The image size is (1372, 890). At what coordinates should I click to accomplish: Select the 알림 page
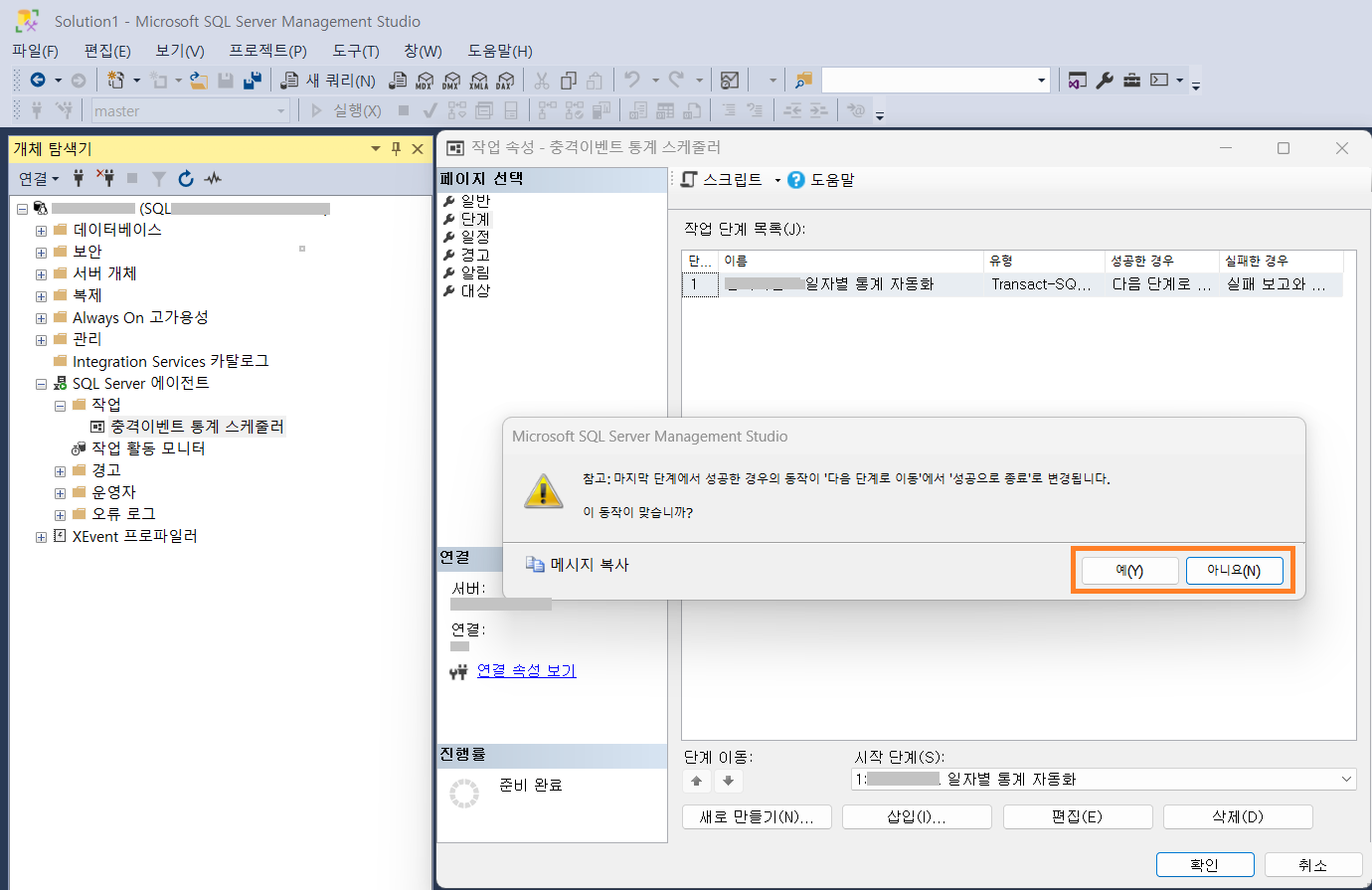pyautogui.click(x=475, y=272)
